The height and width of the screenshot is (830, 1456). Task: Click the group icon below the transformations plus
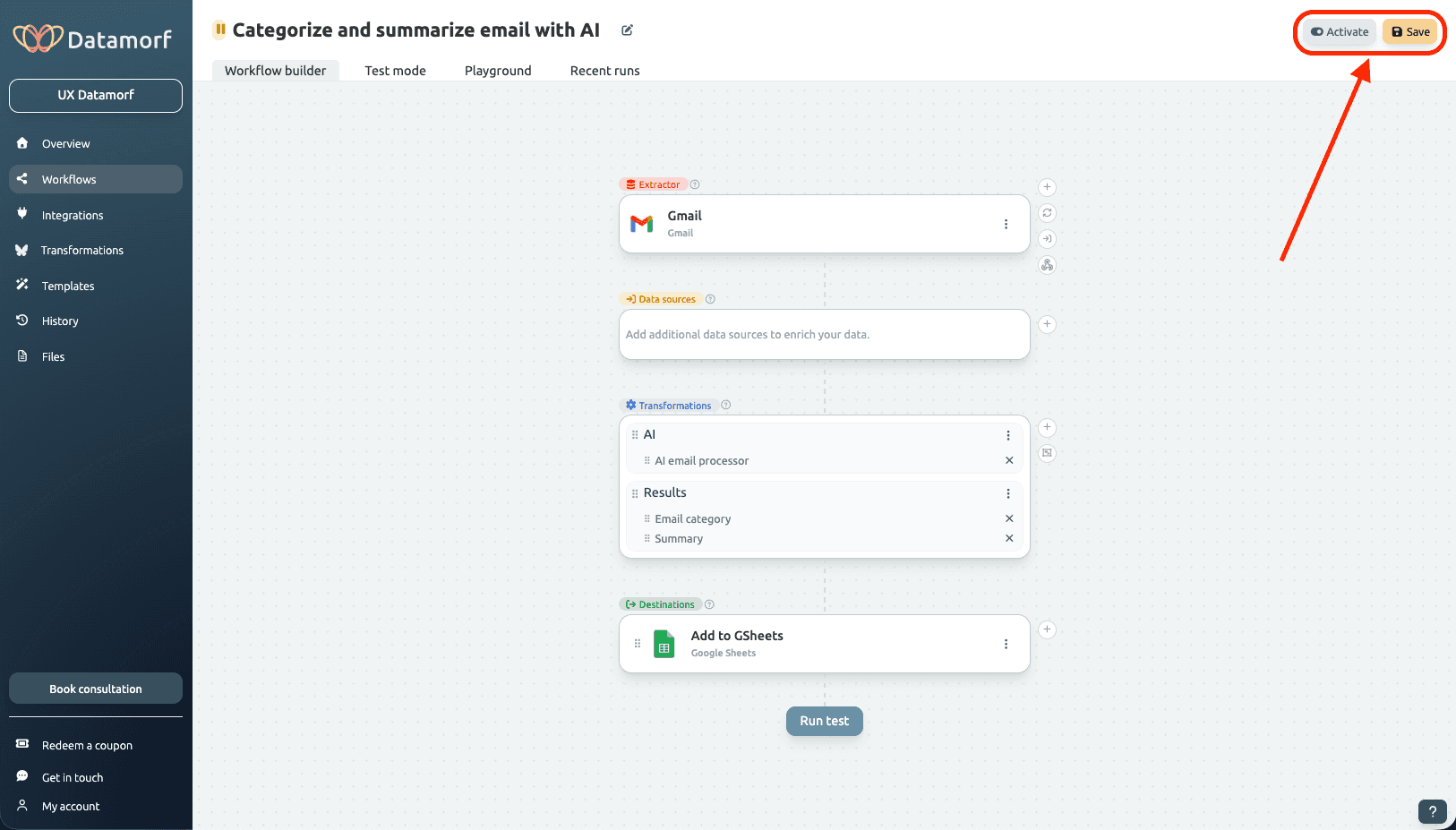[1047, 453]
